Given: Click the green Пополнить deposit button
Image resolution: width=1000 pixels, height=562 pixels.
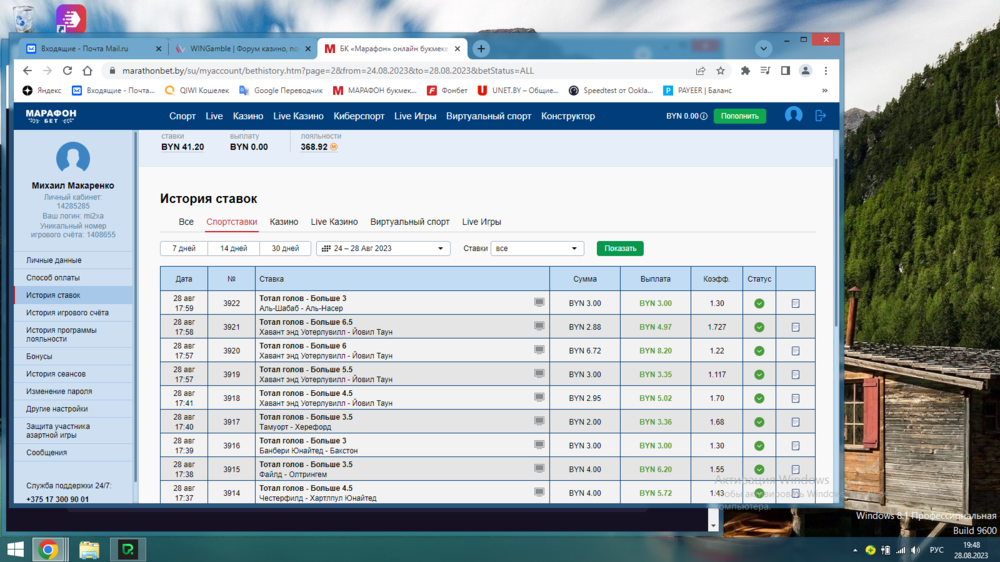Looking at the screenshot, I should pyautogui.click(x=739, y=116).
